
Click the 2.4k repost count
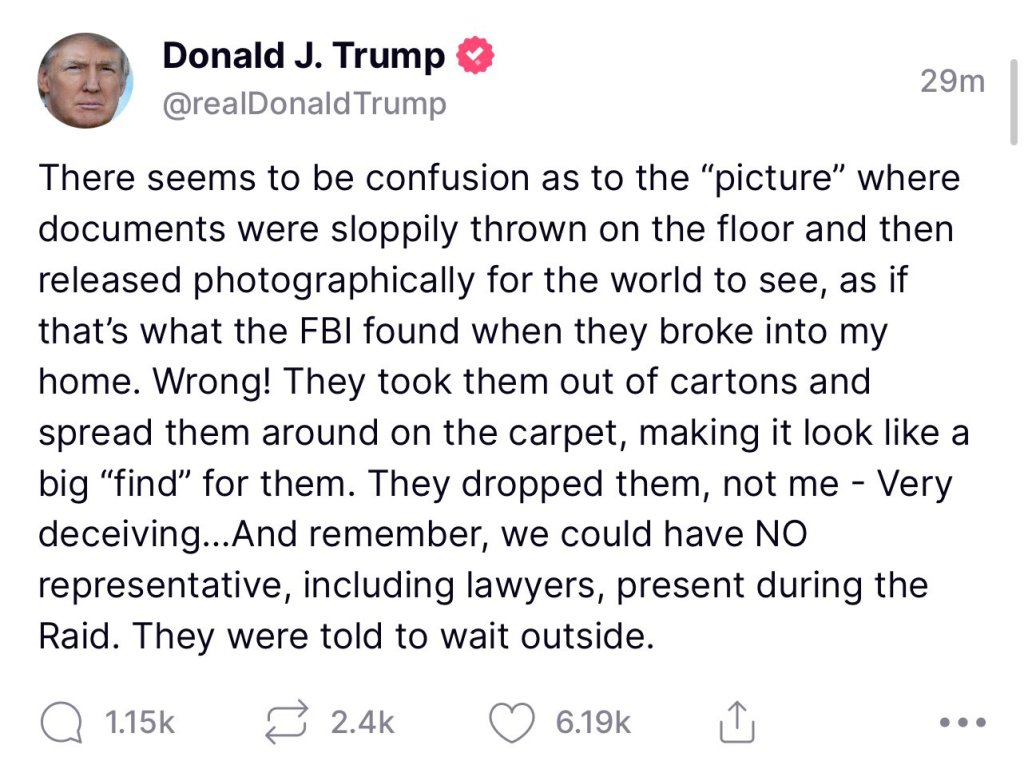click(x=362, y=722)
